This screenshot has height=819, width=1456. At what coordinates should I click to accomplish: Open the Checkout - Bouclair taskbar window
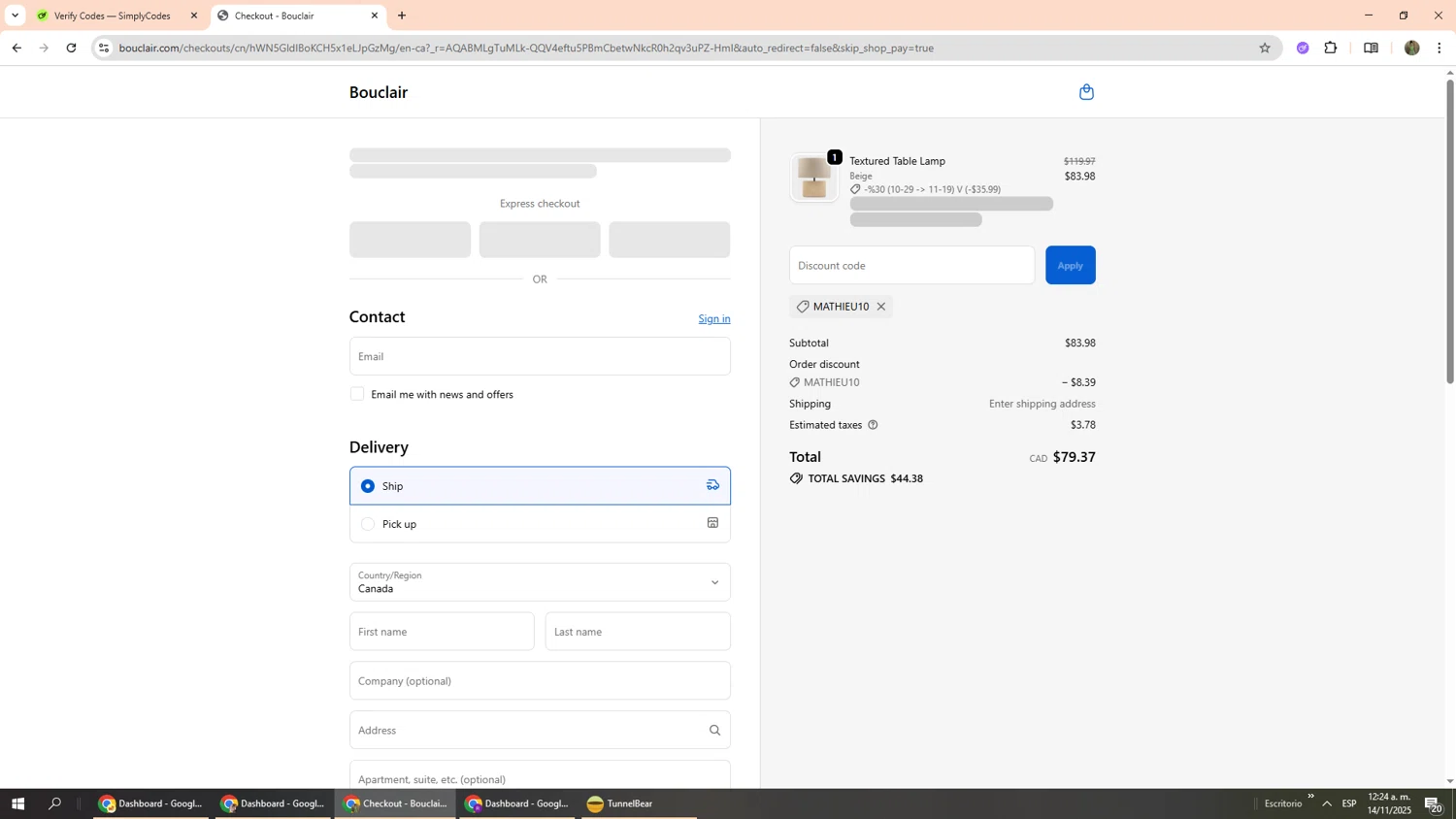(396, 803)
